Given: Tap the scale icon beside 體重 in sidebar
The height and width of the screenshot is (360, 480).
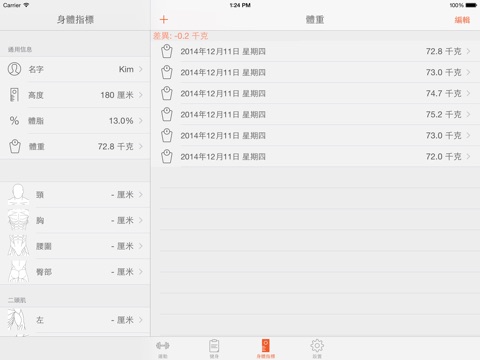Looking at the screenshot, I should (15, 146).
